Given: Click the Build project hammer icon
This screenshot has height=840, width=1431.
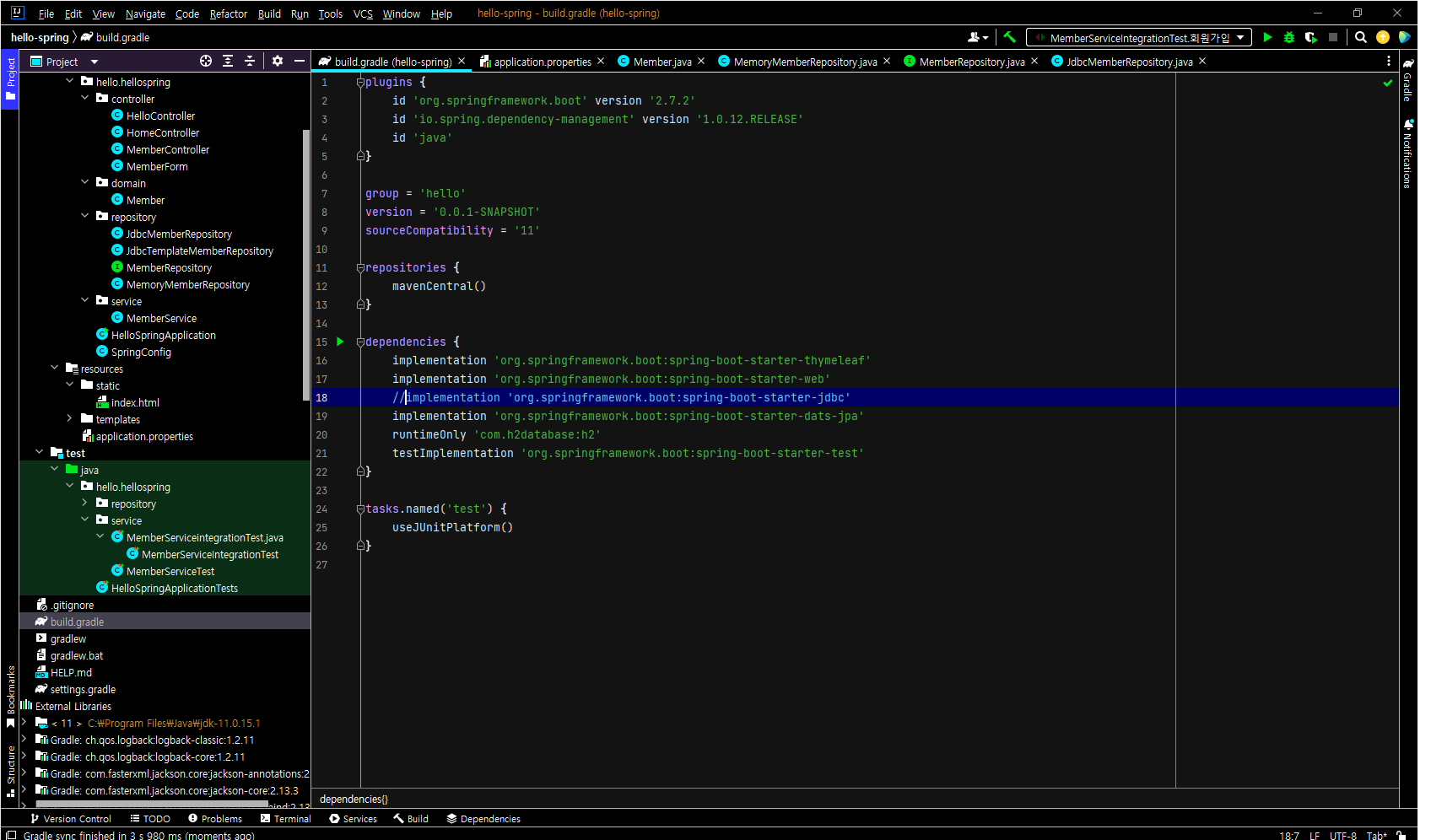Looking at the screenshot, I should point(1008,37).
